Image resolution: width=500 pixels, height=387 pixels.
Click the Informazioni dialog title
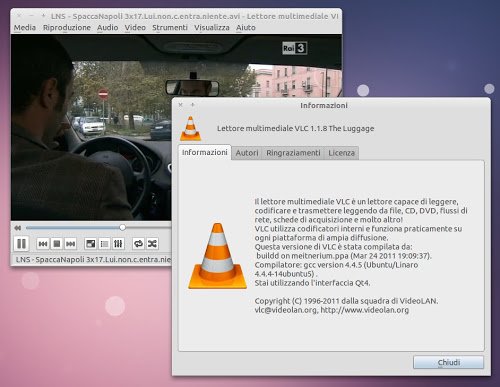324,105
